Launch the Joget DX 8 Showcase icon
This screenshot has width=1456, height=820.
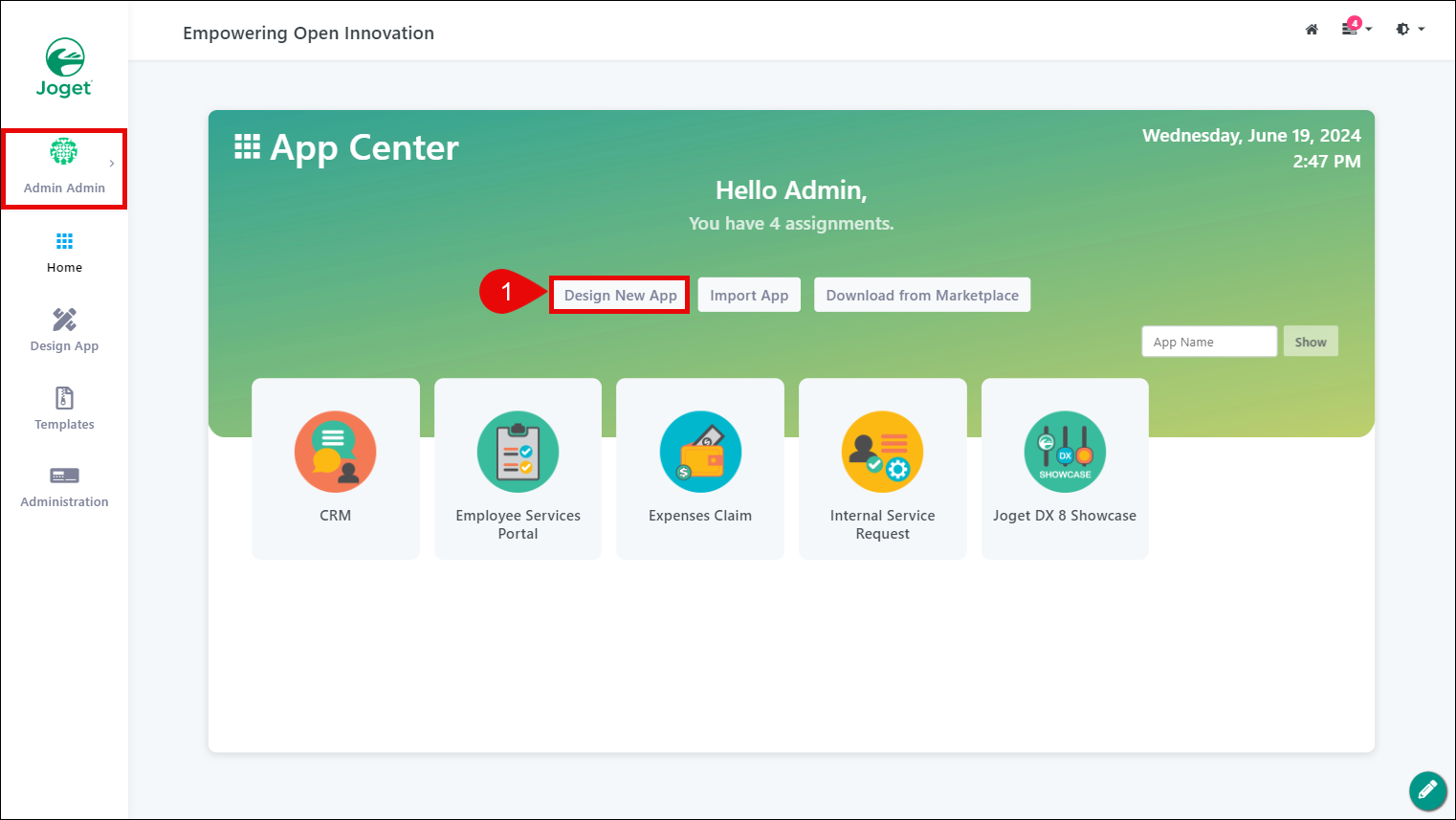(x=1065, y=452)
